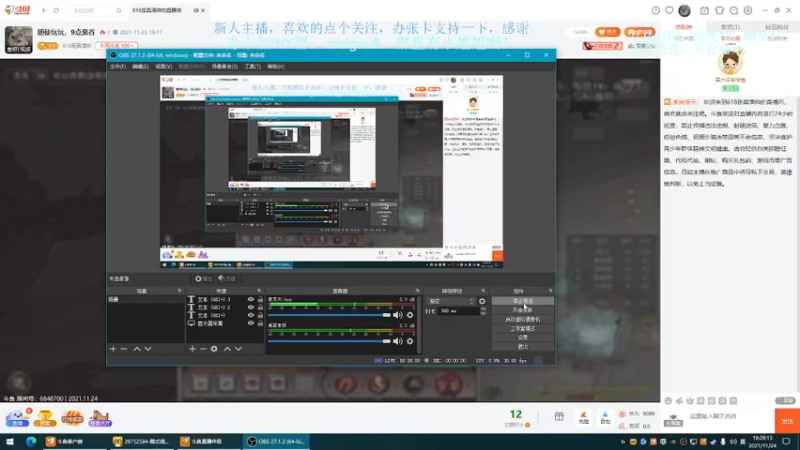
Task: Move scene up in Scenes panel
Action: 137,349
